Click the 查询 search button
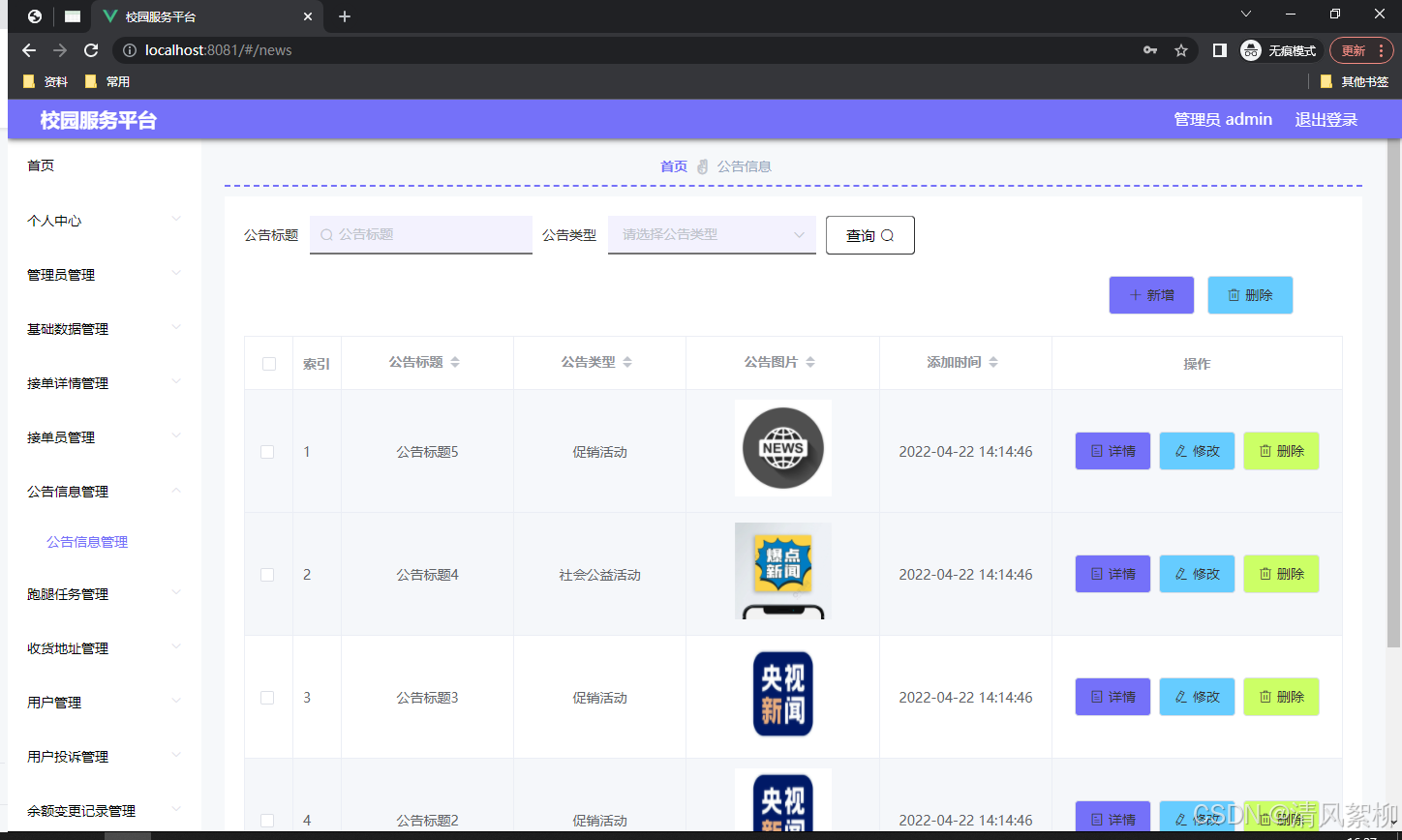1402x840 pixels. 870,235
